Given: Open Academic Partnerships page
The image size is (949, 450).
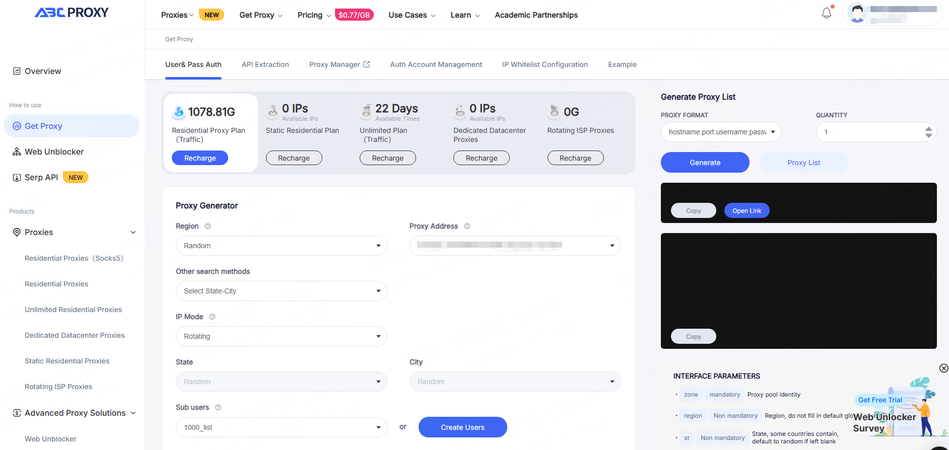Looking at the screenshot, I should 536,15.
